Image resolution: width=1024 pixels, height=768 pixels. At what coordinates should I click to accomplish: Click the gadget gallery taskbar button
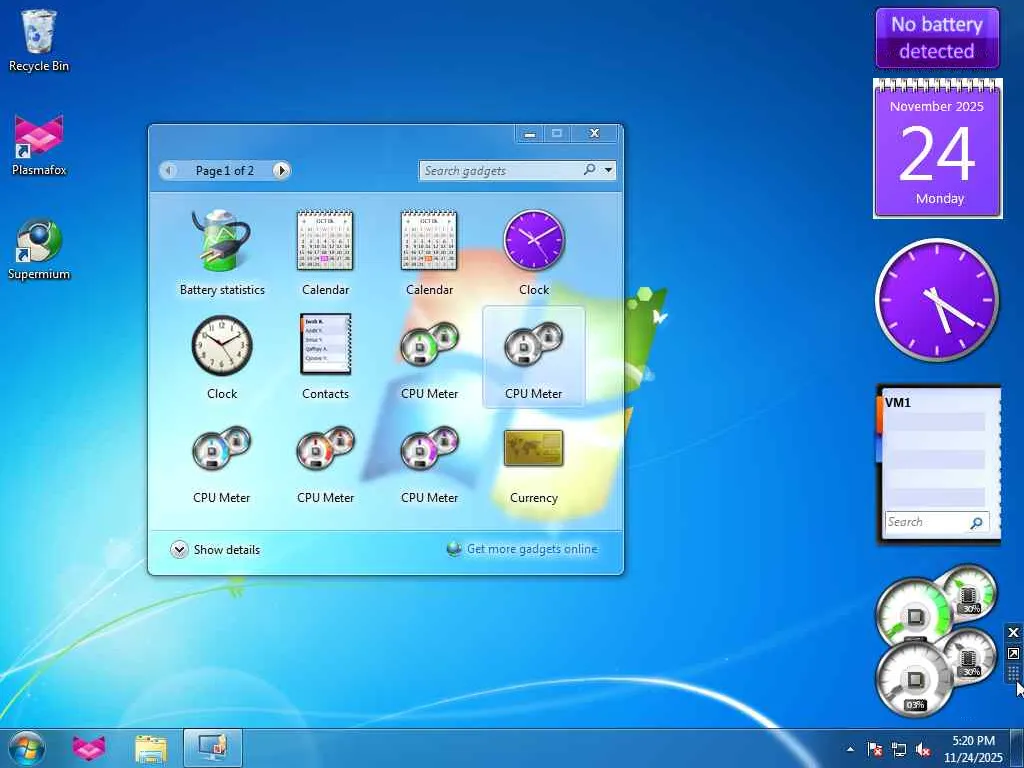(213, 748)
